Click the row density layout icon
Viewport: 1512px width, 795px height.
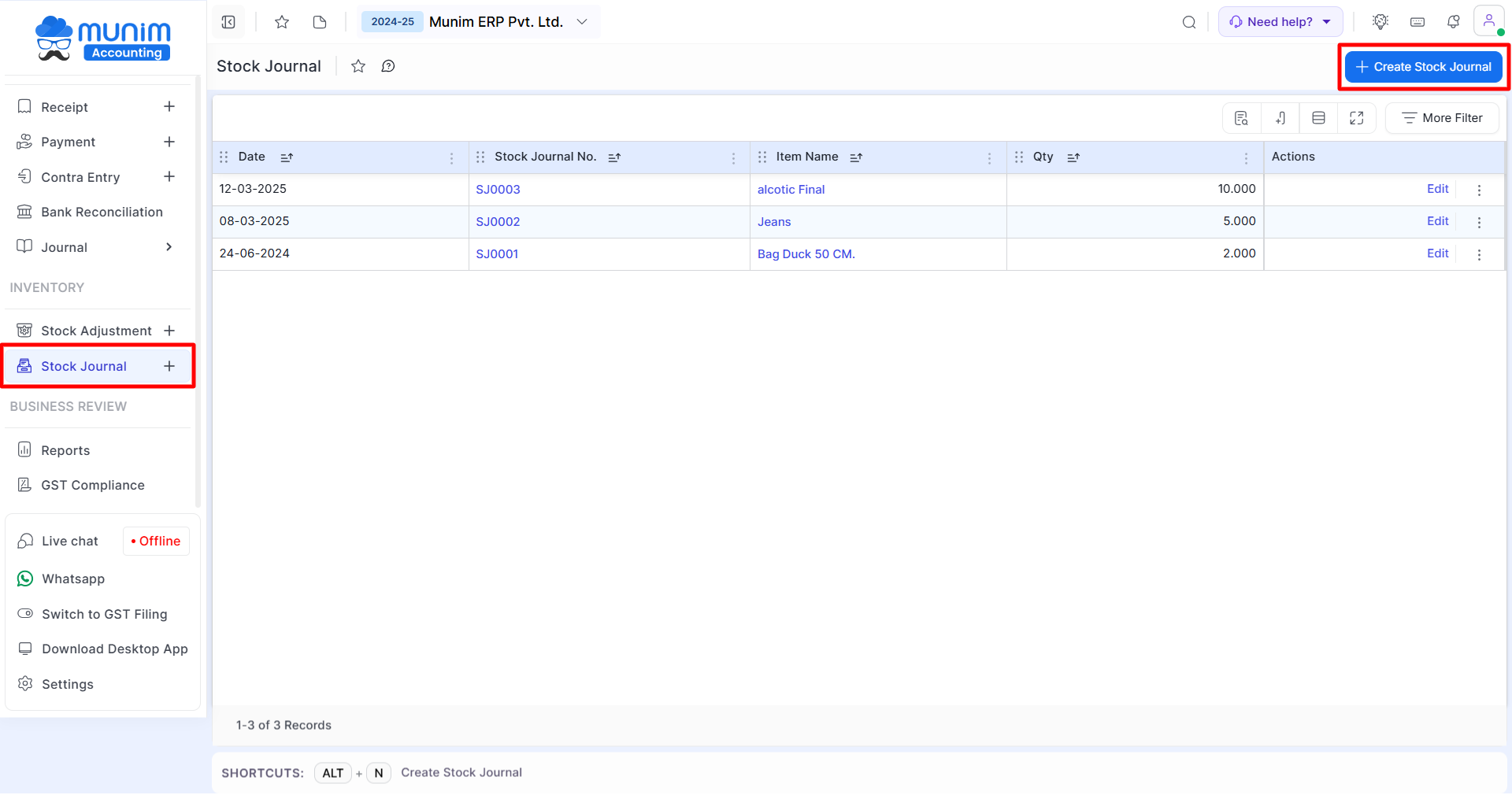point(1319,118)
